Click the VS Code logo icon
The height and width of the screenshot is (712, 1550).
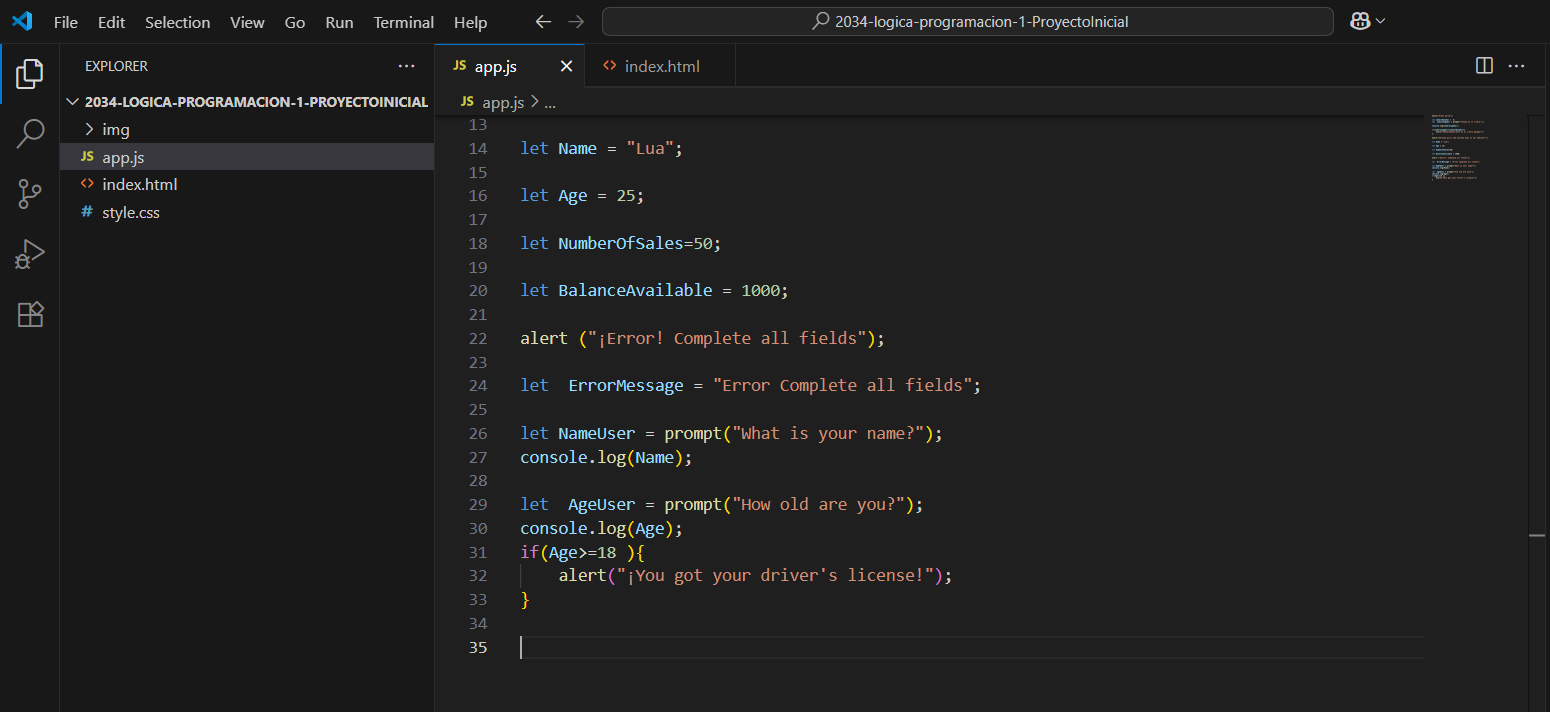(22, 21)
